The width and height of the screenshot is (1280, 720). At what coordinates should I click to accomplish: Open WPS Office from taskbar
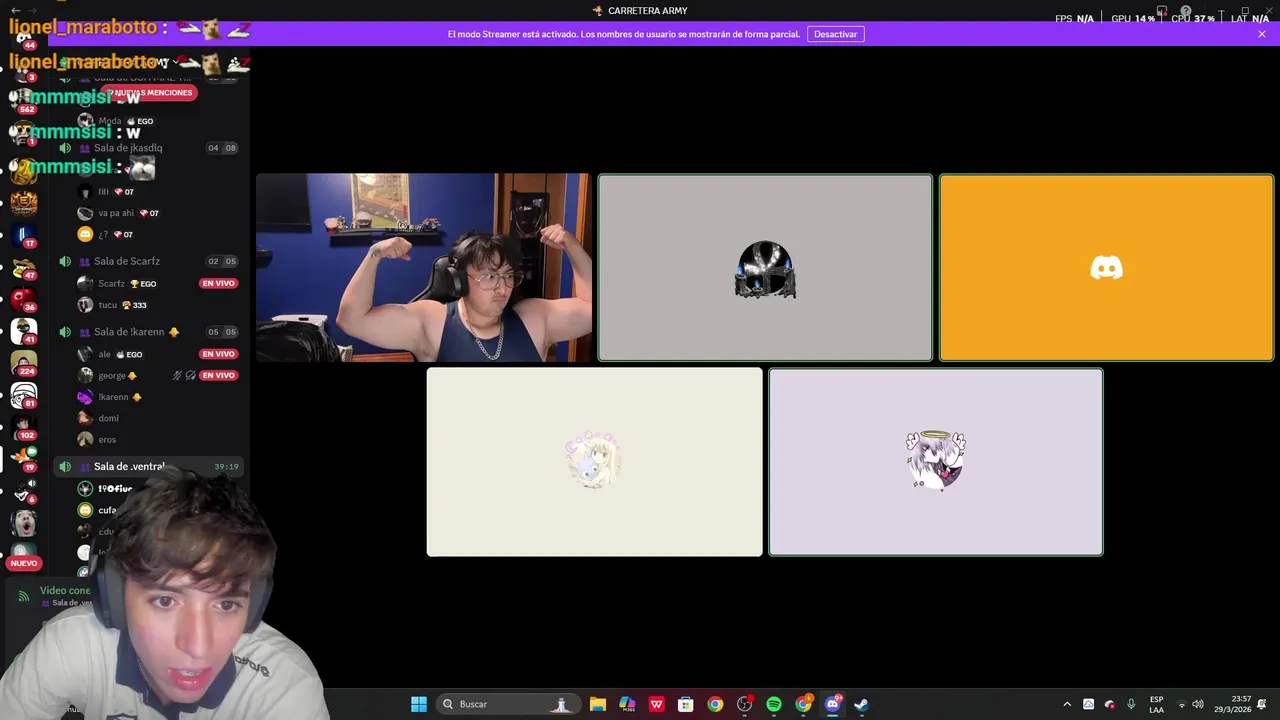click(x=656, y=704)
